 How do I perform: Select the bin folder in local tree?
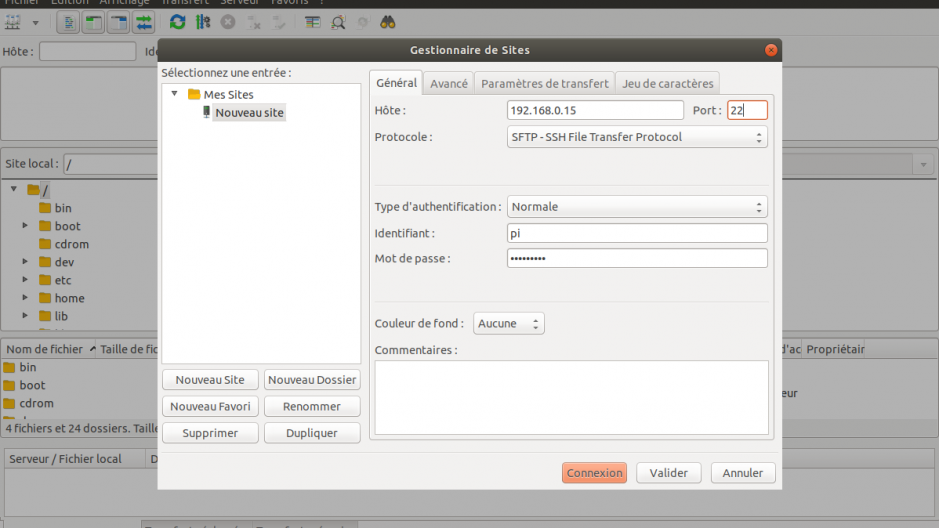pyautogui.click(x=63, y=208)
